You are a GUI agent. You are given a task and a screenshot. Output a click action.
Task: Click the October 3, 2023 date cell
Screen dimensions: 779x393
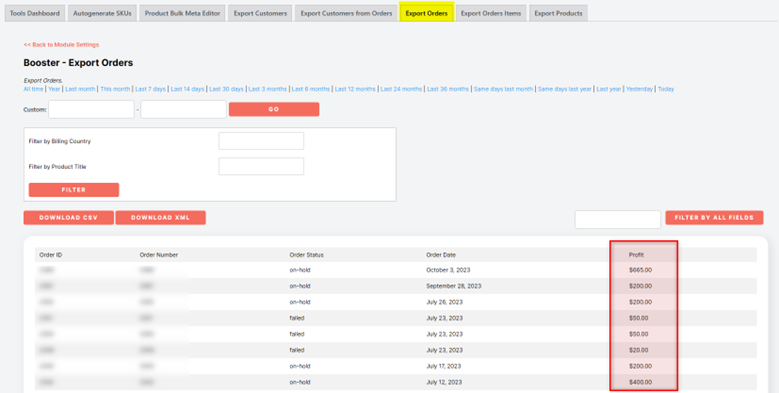click(x=448, y=270)
